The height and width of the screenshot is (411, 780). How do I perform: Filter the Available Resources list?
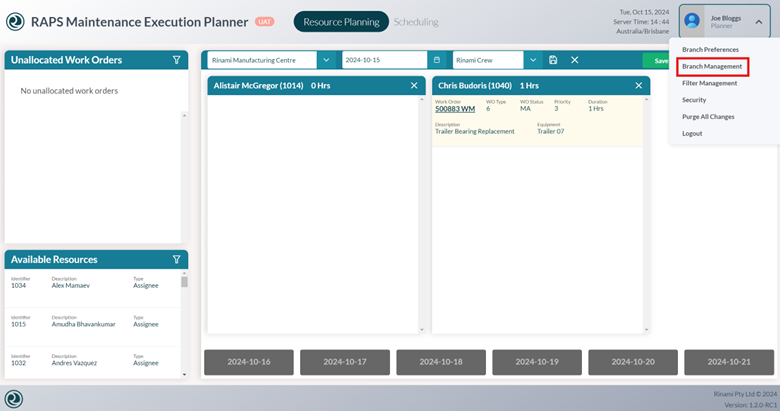[176, 260]
